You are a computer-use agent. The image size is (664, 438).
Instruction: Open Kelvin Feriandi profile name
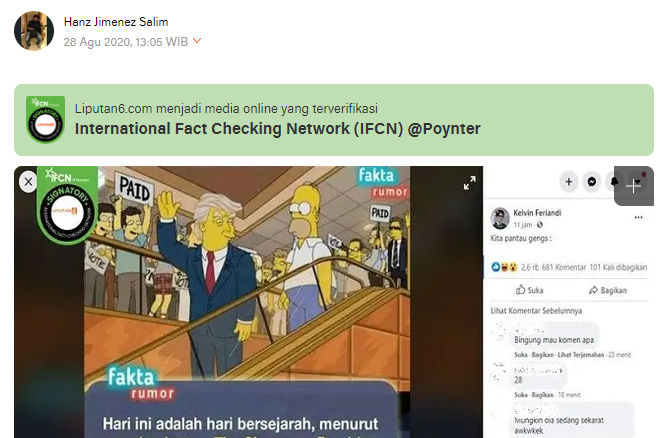pyautogui.click(x=537, y=213)
